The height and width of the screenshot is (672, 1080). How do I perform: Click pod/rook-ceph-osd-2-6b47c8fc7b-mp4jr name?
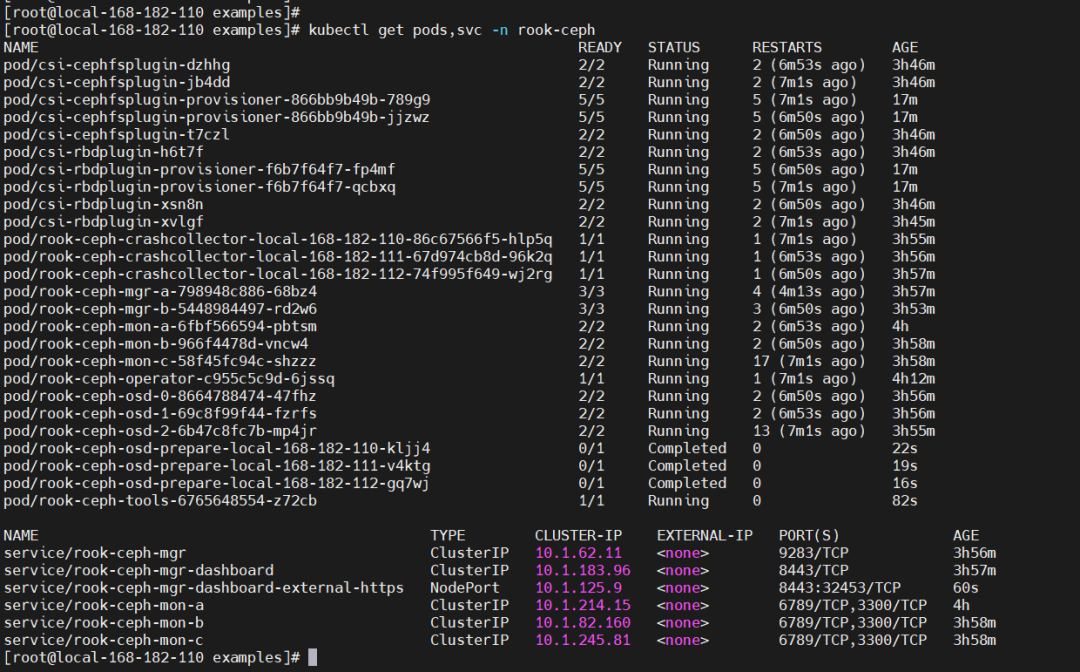tap(160, 431)
